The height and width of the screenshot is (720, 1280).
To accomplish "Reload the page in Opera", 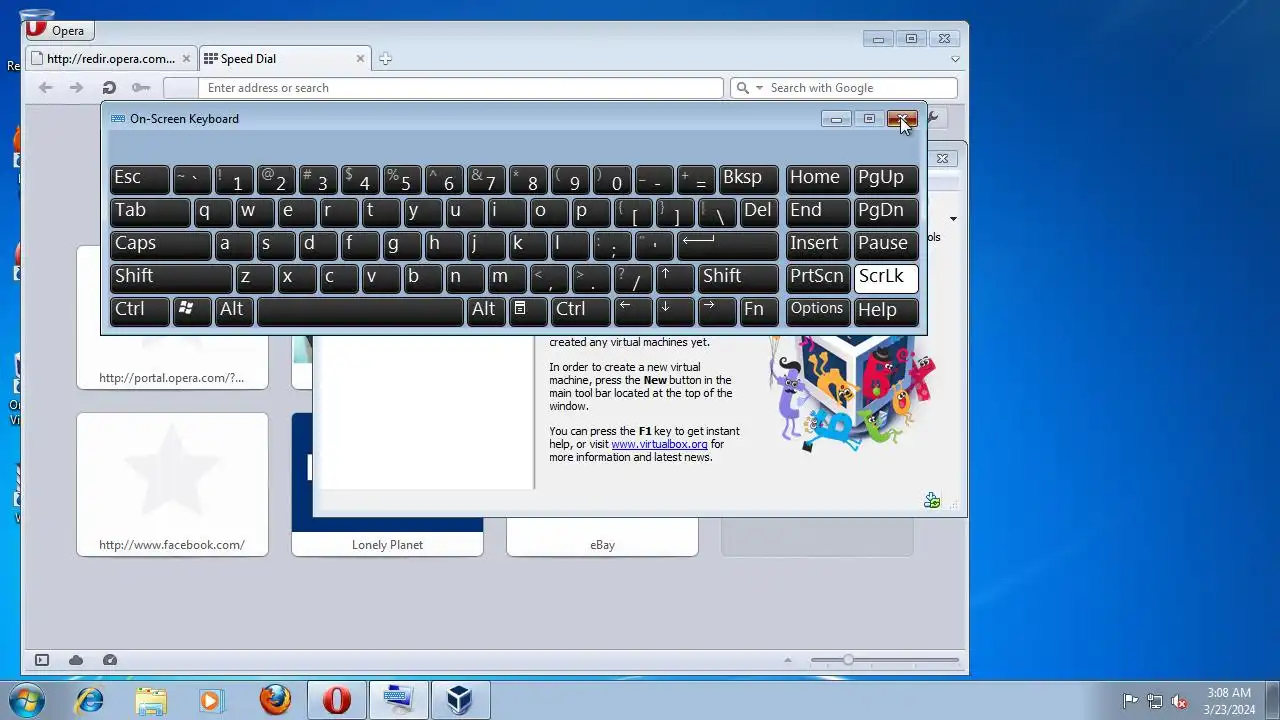I will click(109, 88).
